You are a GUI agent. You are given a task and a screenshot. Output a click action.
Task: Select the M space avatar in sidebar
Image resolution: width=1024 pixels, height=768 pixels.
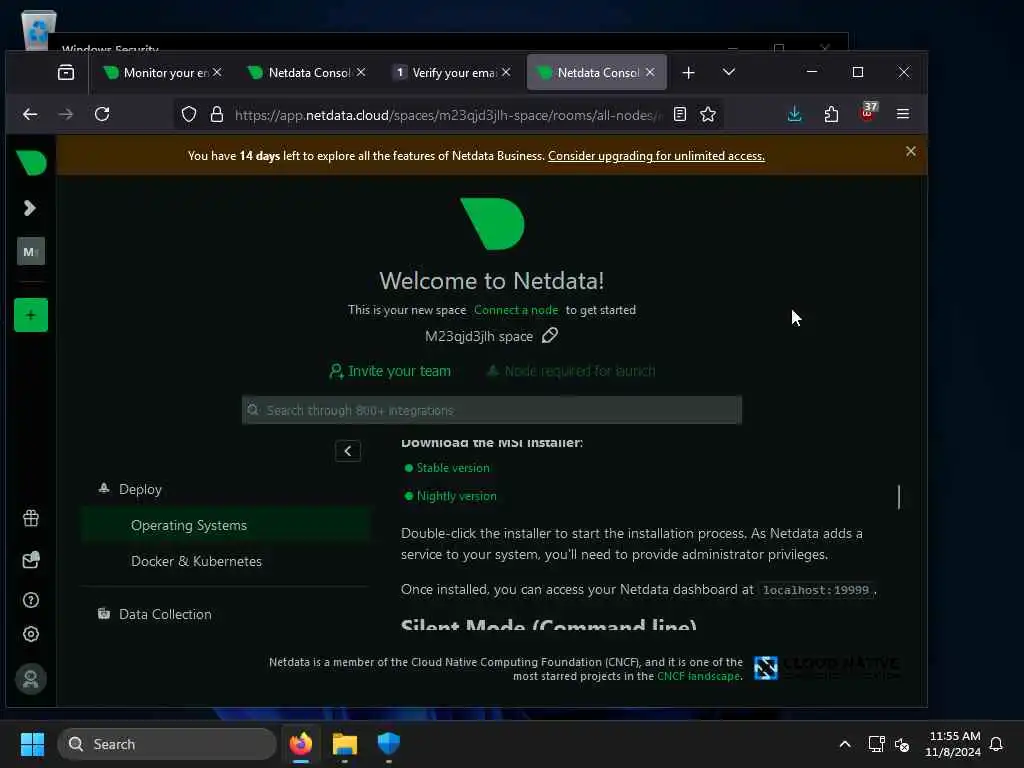click(31, 251)
